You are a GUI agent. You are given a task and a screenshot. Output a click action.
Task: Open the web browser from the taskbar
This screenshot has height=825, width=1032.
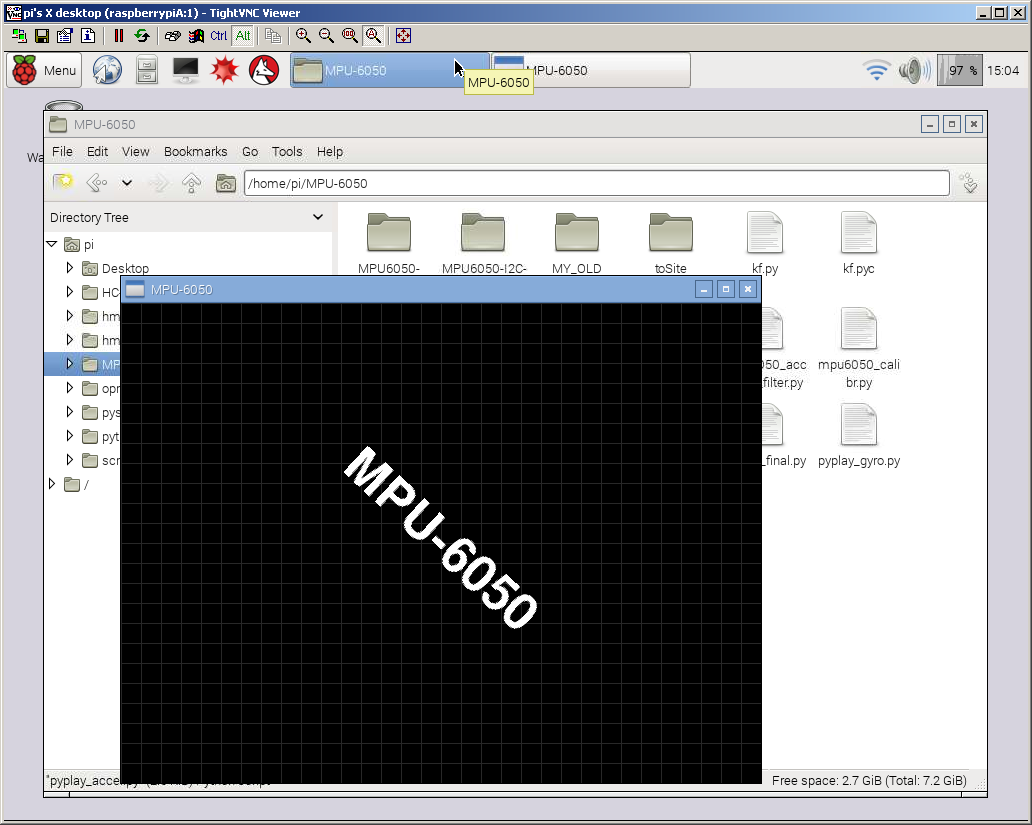click(107, 70)
